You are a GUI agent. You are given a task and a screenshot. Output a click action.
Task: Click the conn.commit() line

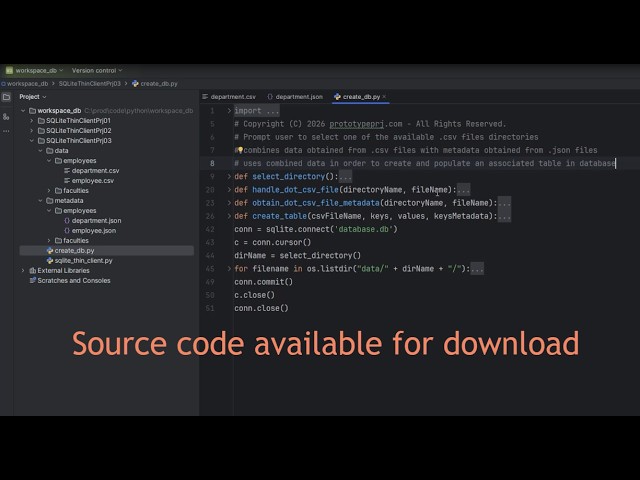click(263, 282)
